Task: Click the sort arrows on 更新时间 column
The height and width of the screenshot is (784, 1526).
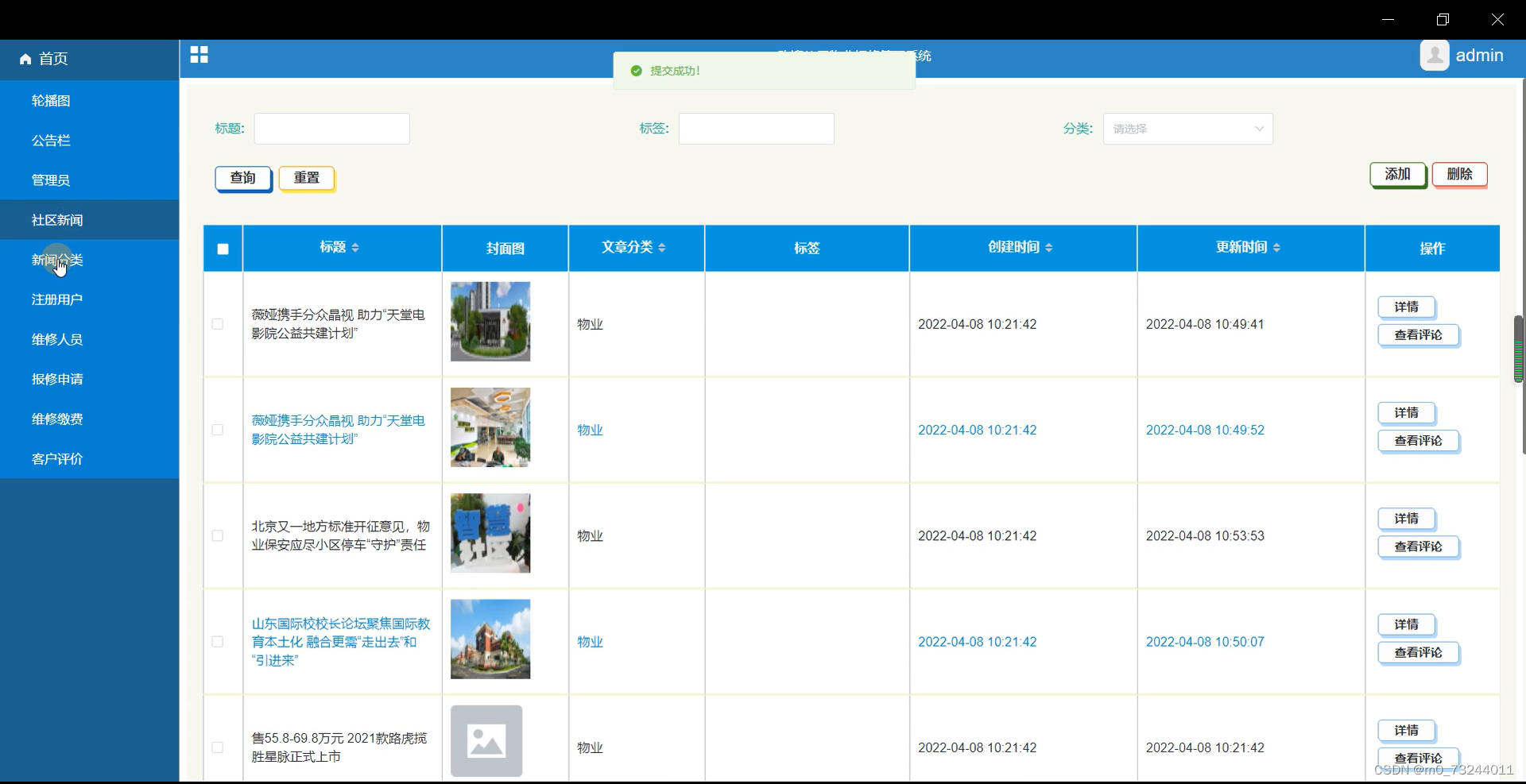Action: coord(1277,247)
